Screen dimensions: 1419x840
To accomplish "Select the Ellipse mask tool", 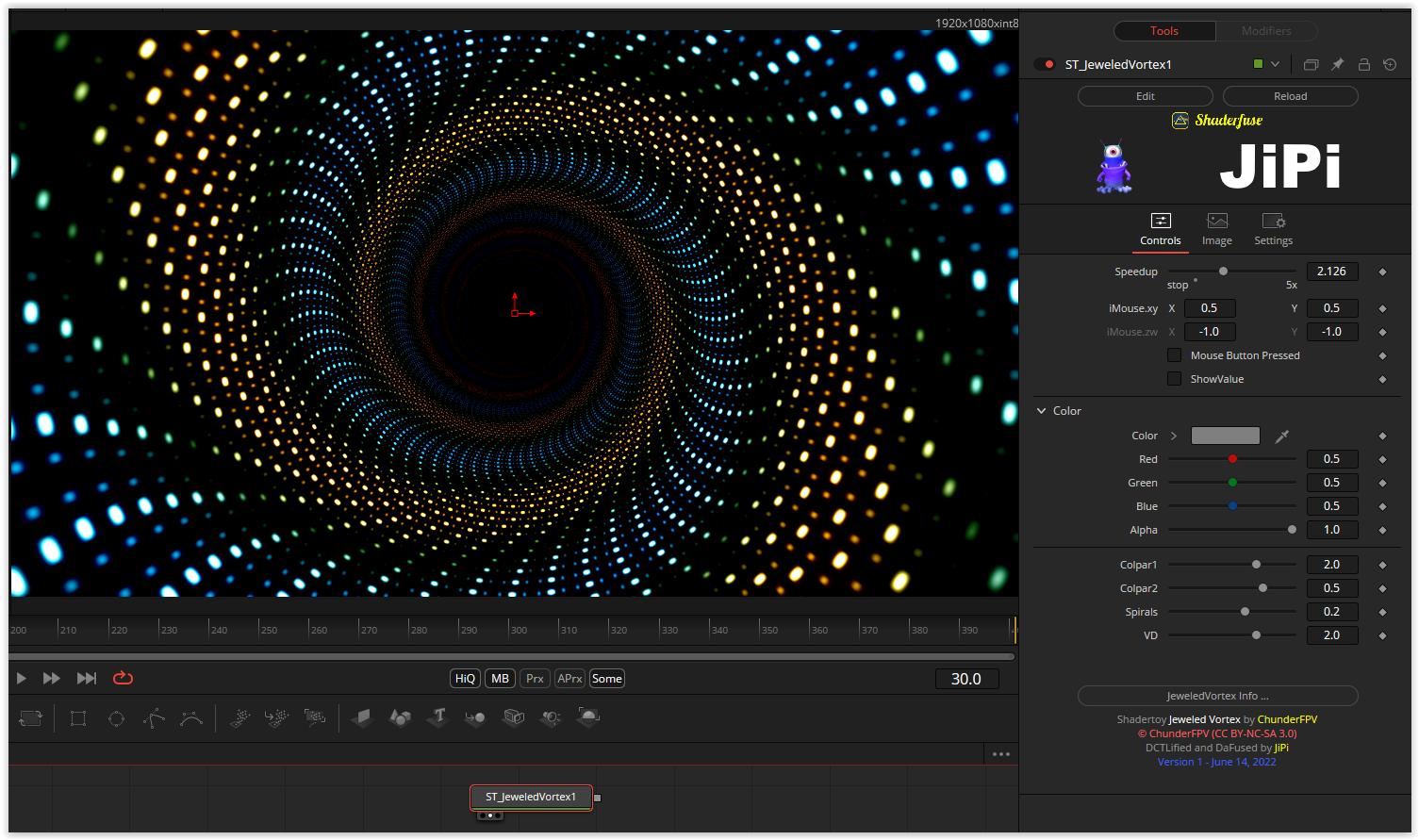I will pos(116,718).
